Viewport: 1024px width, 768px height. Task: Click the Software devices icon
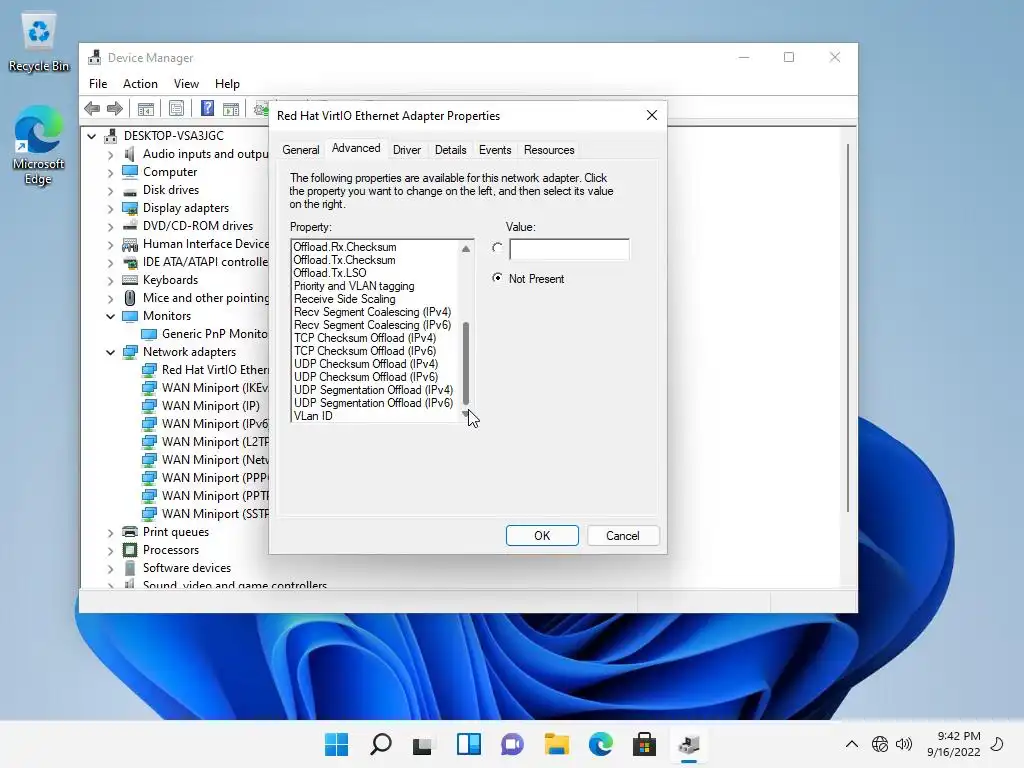(x=130, y=568)
